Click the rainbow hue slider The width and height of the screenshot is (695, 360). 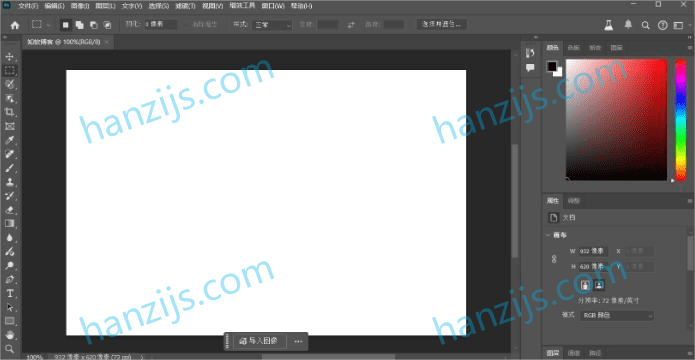(x=680, y=120)
